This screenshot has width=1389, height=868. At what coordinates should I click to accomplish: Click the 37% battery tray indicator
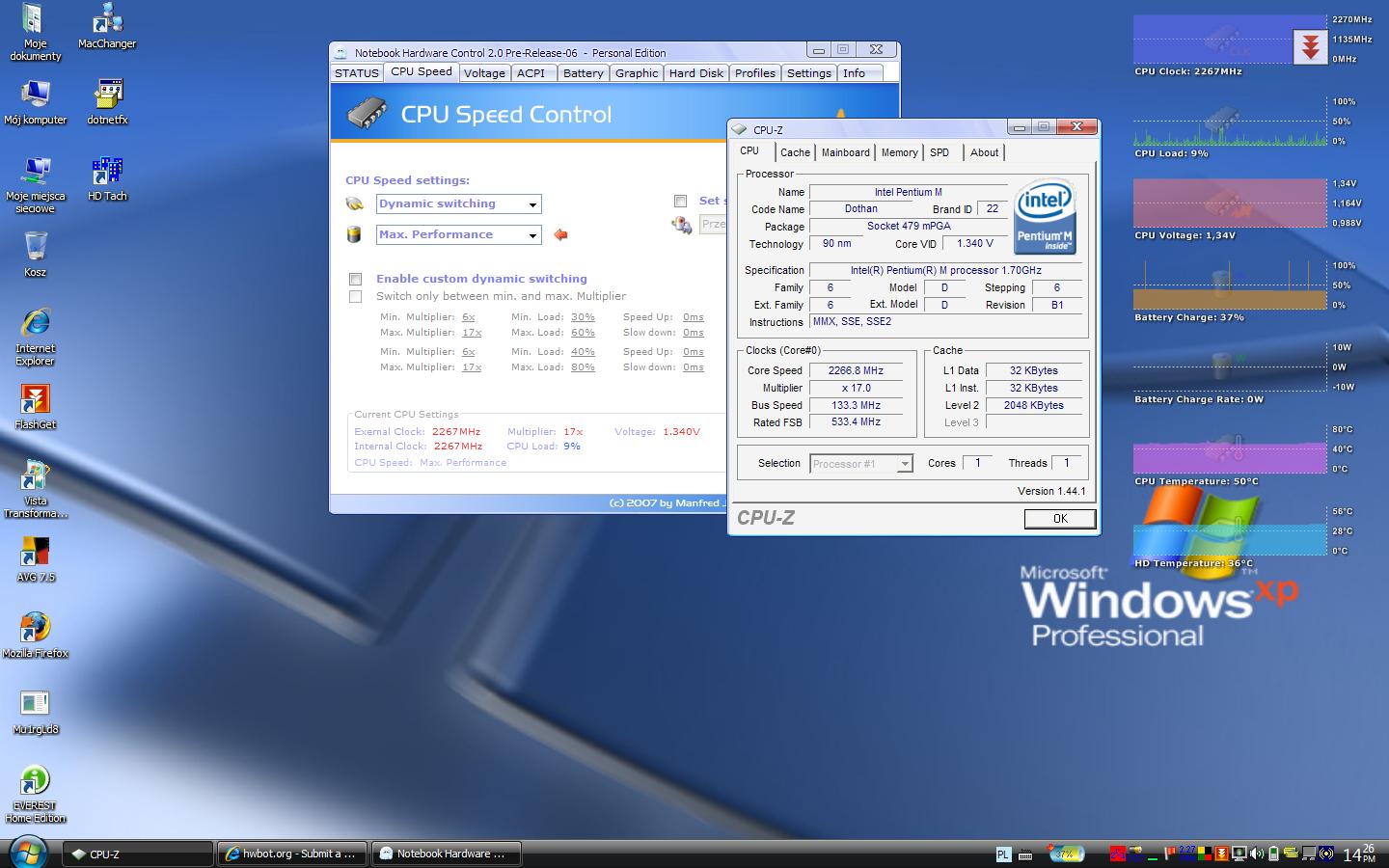pos(1066,854)
